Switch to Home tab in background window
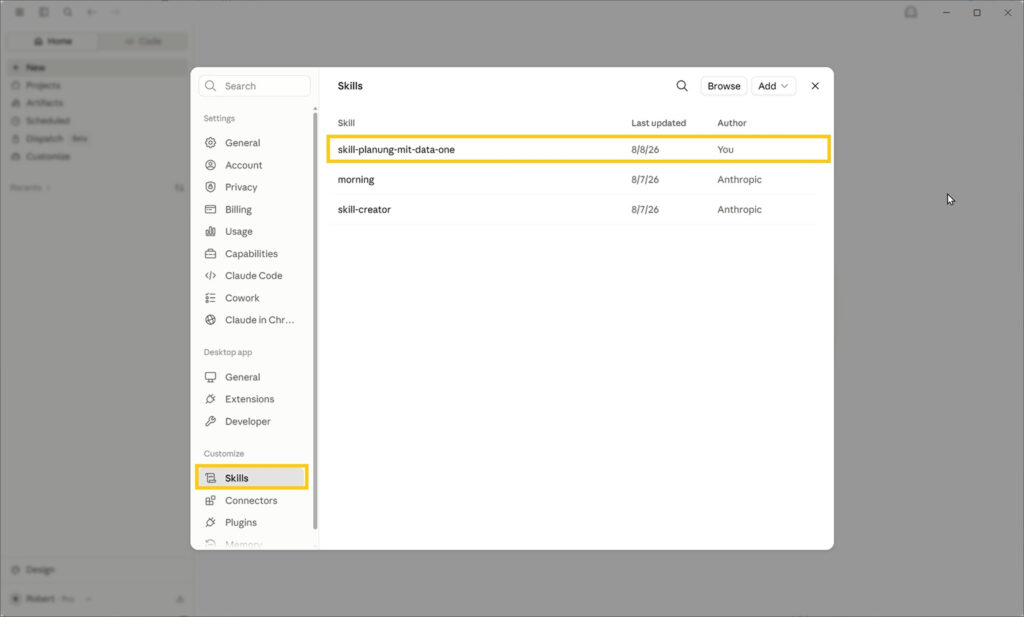Image resolution: width=1024 pixels, height=617 pixels. point(53,41)
